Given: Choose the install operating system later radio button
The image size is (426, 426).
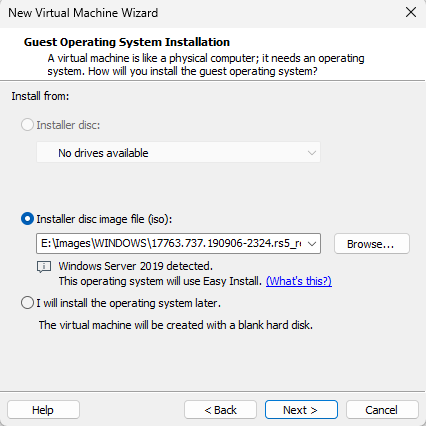Looking at the screenshot, I should [x=27, y=303].
